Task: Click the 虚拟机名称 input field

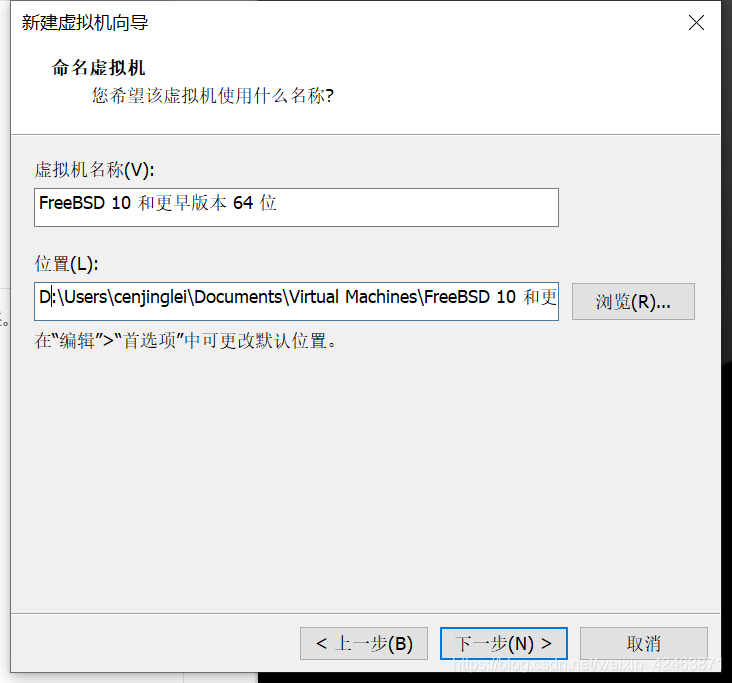Action: pos(296,207)
